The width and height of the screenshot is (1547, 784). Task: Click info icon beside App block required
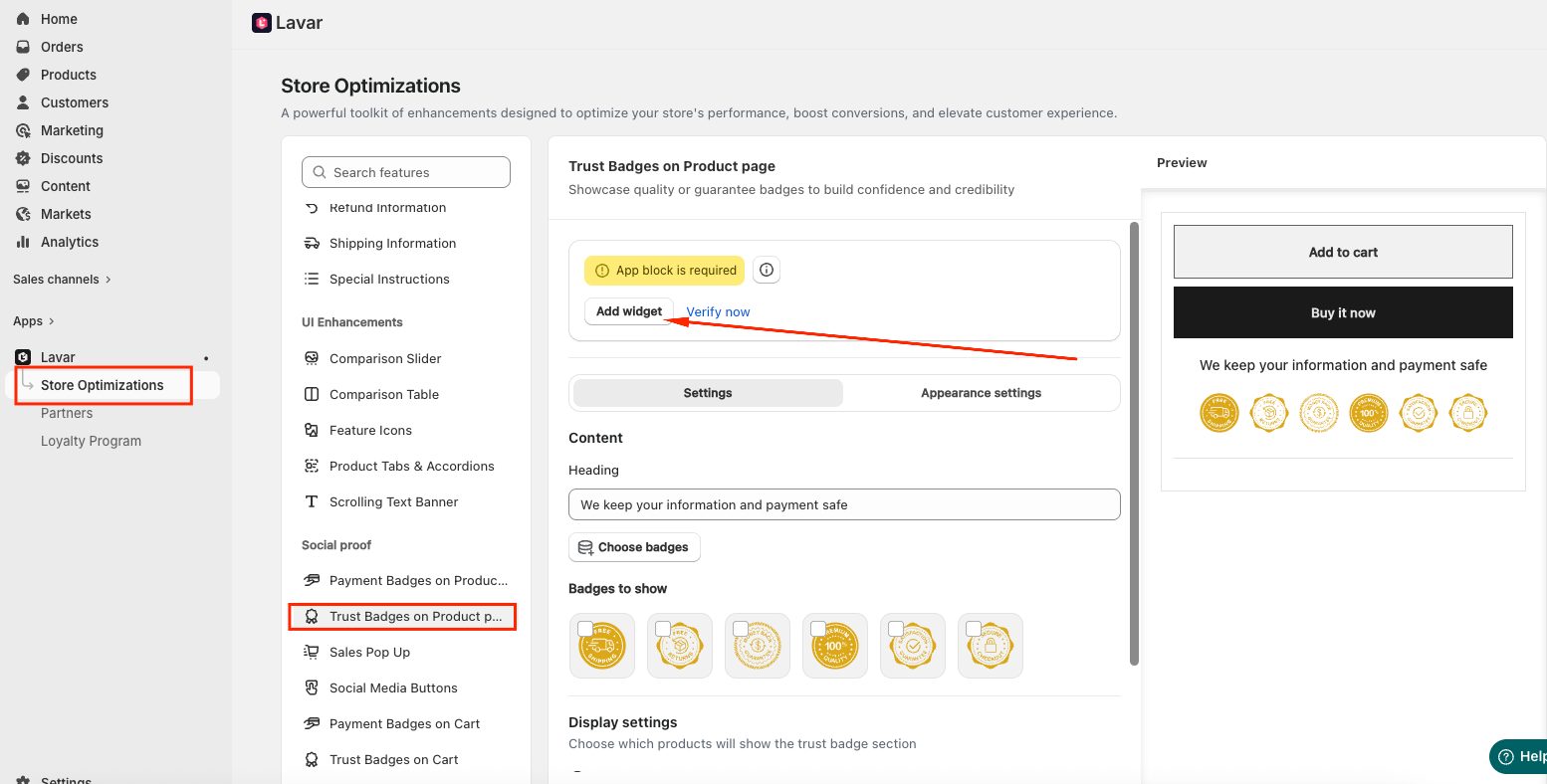767,270
